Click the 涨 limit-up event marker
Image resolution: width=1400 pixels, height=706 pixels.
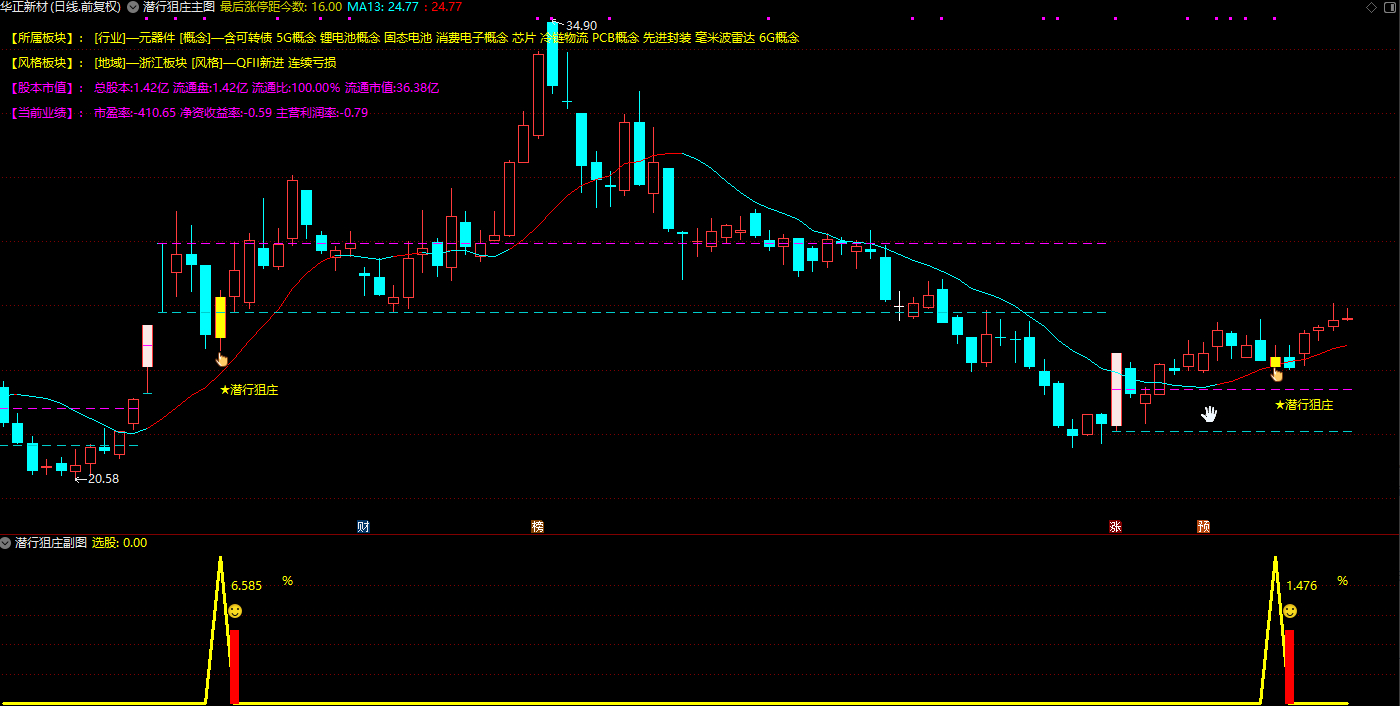(1115, 526)
